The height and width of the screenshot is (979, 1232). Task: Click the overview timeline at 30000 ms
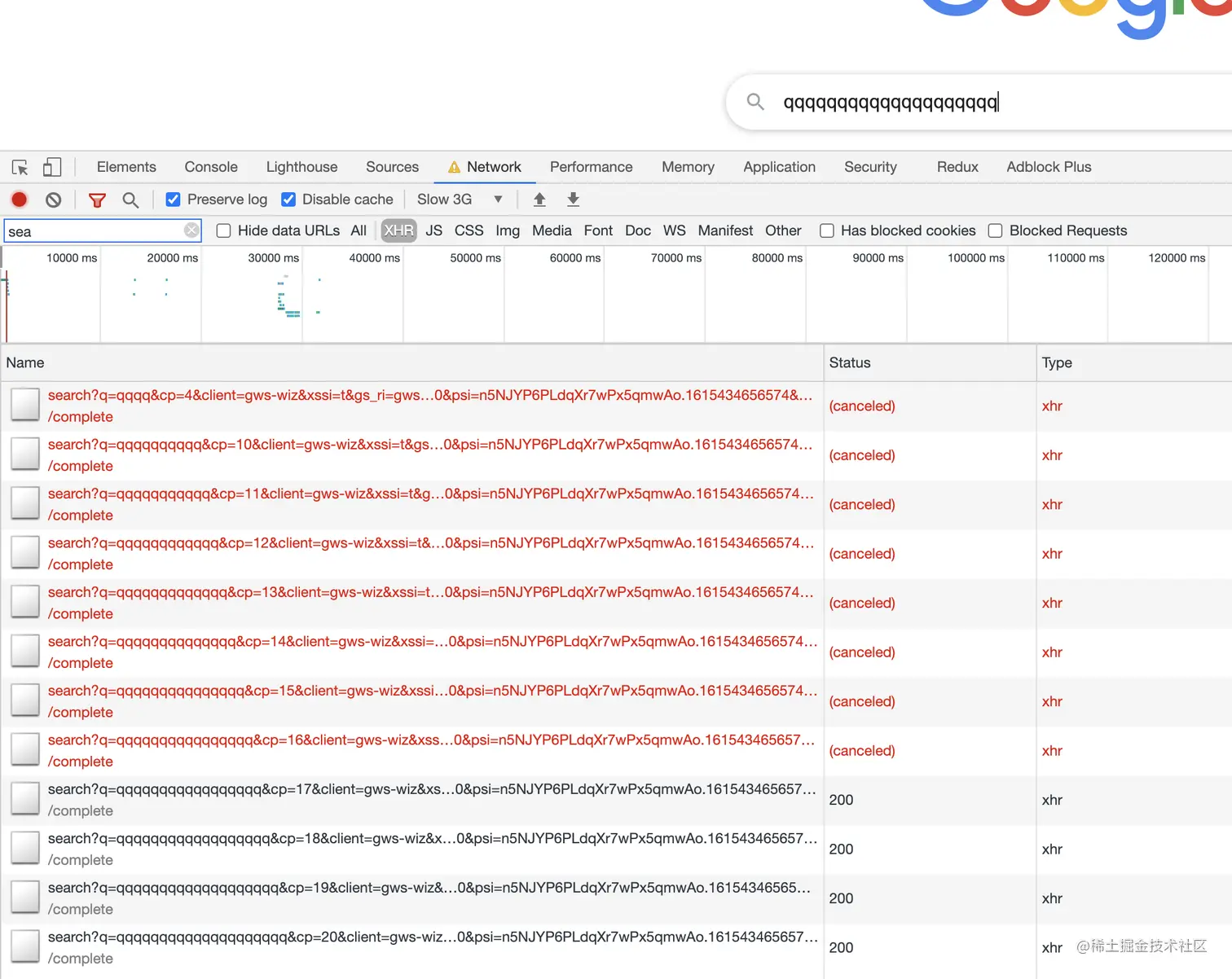(x=274, y=257)
